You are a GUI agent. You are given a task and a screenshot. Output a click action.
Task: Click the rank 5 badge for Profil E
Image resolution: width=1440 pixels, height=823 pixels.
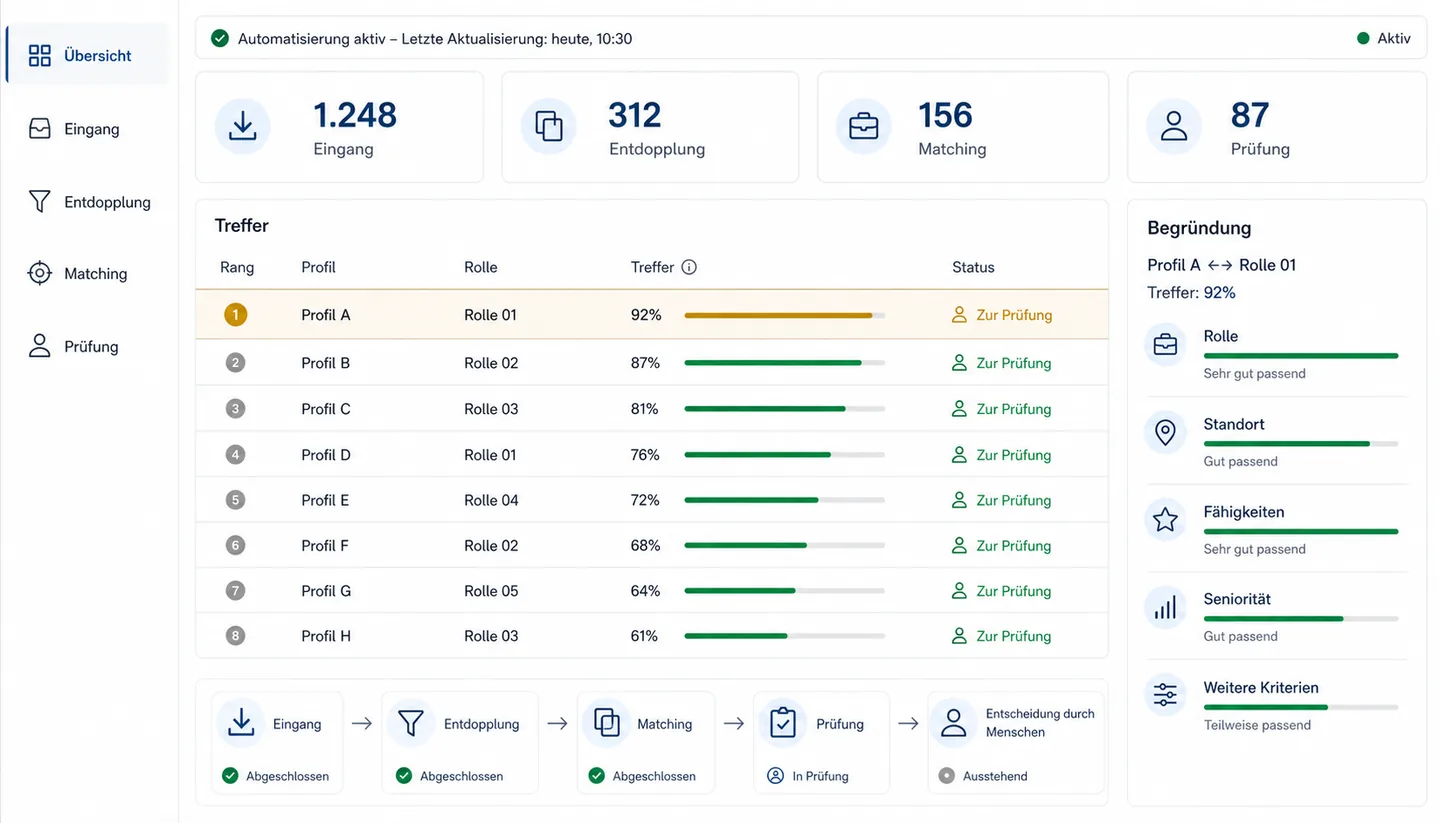click(236, 500)
